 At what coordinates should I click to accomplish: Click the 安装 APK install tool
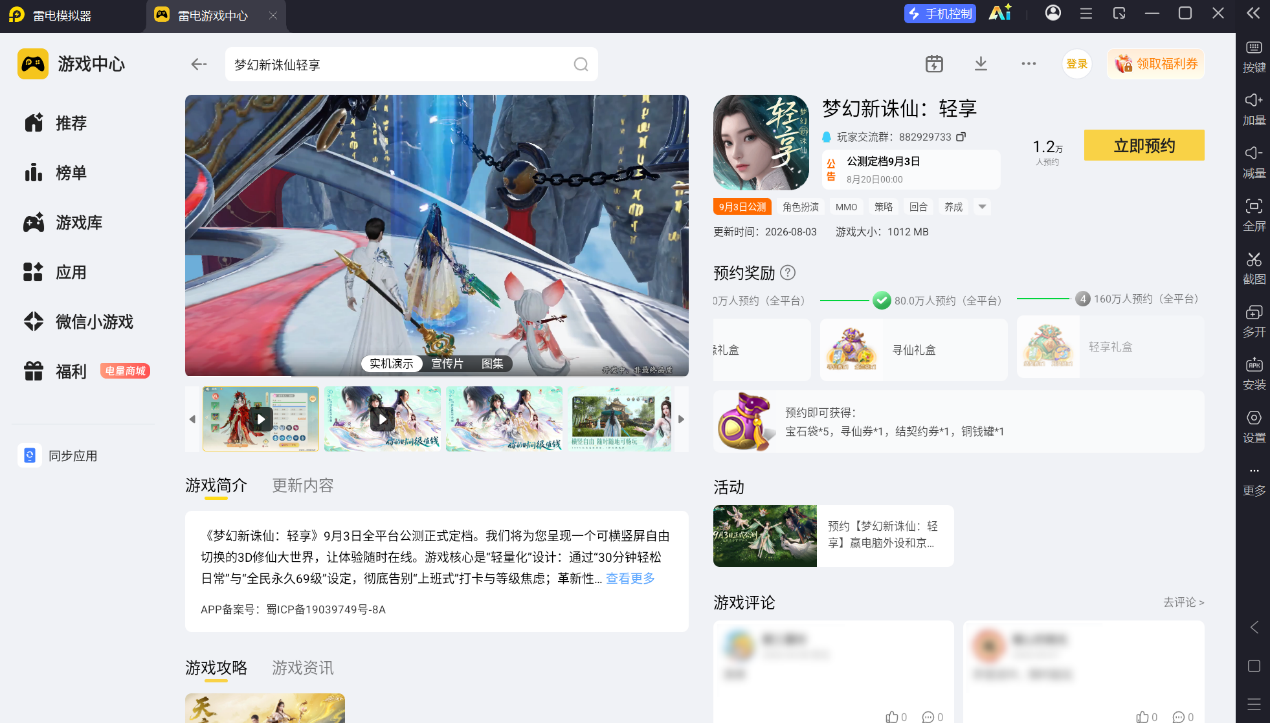pos(1254,374)
